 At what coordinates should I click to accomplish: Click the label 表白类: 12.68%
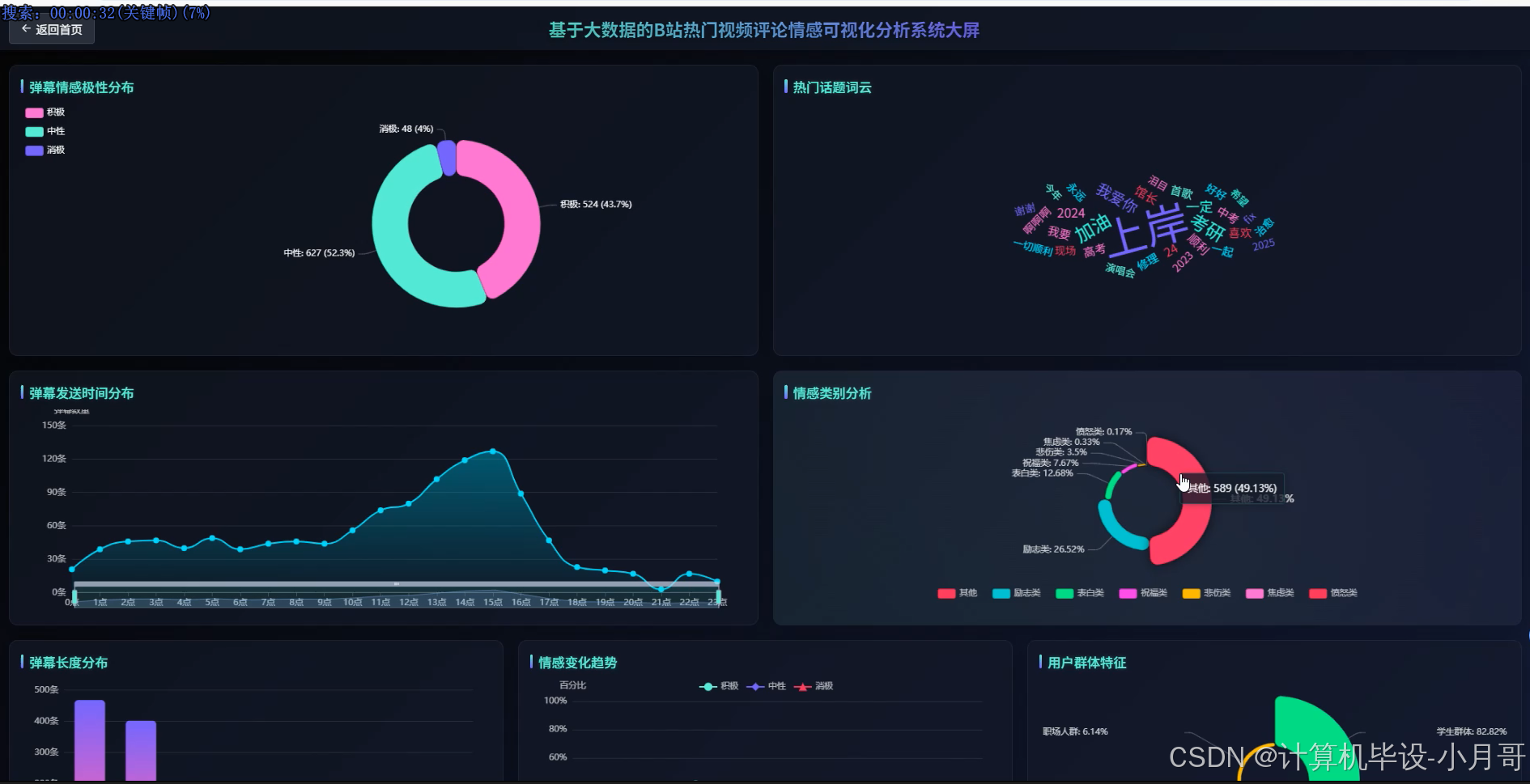[x=1042, y=473]
